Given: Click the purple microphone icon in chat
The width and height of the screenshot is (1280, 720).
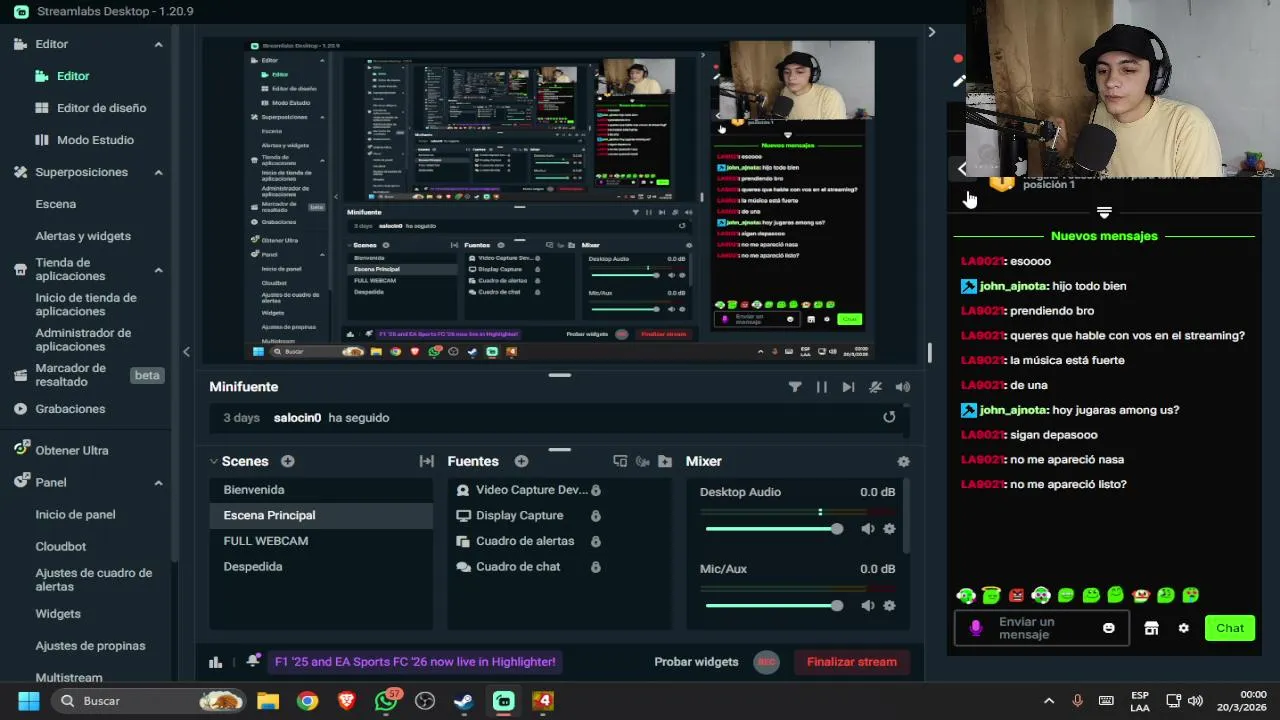Looking at the screenshot, I should click(977, 628).
